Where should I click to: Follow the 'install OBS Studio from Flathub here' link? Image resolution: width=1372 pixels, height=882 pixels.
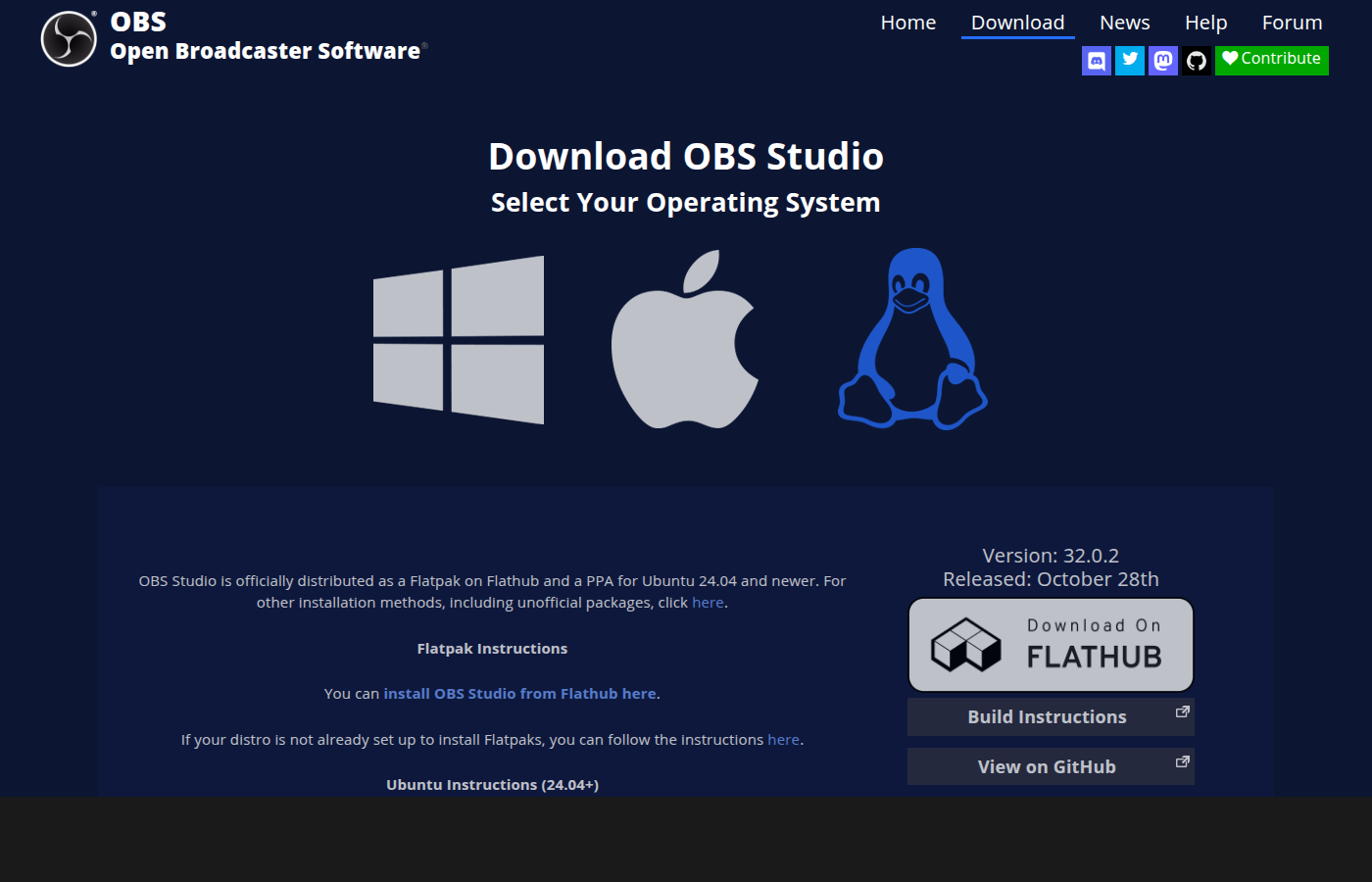[520, 694]
